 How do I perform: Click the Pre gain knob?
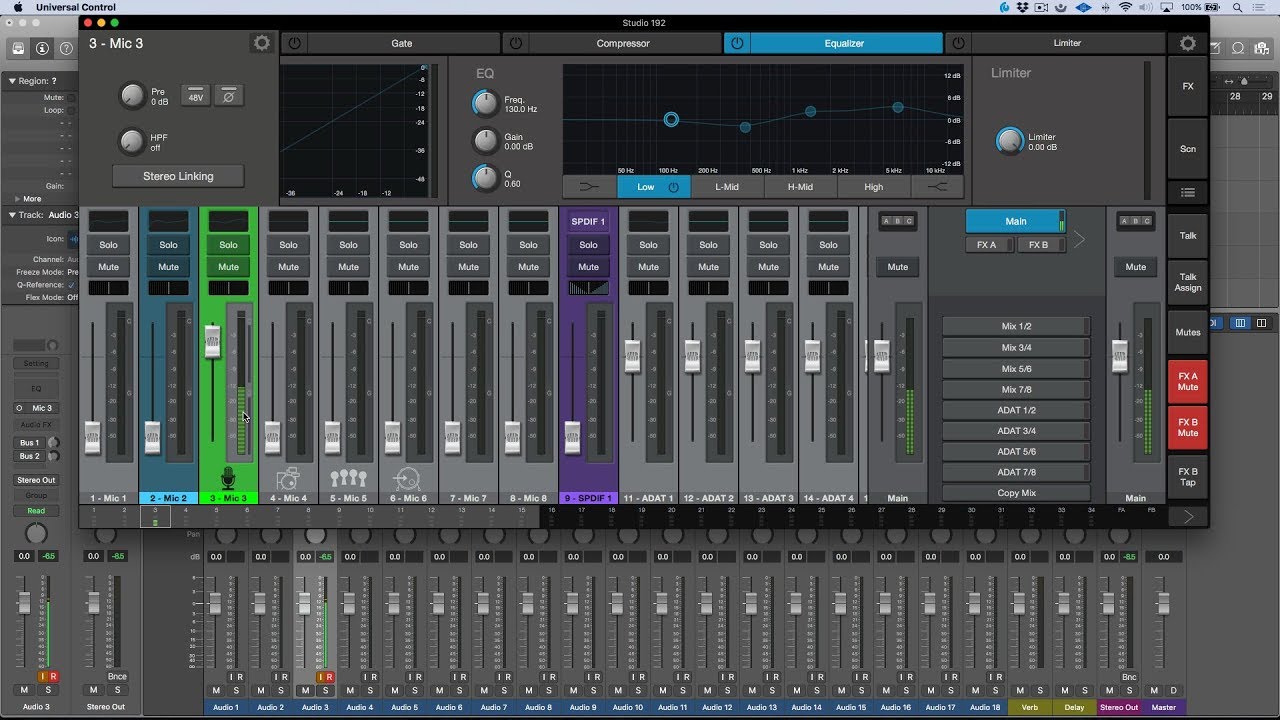tap(132, 96)
